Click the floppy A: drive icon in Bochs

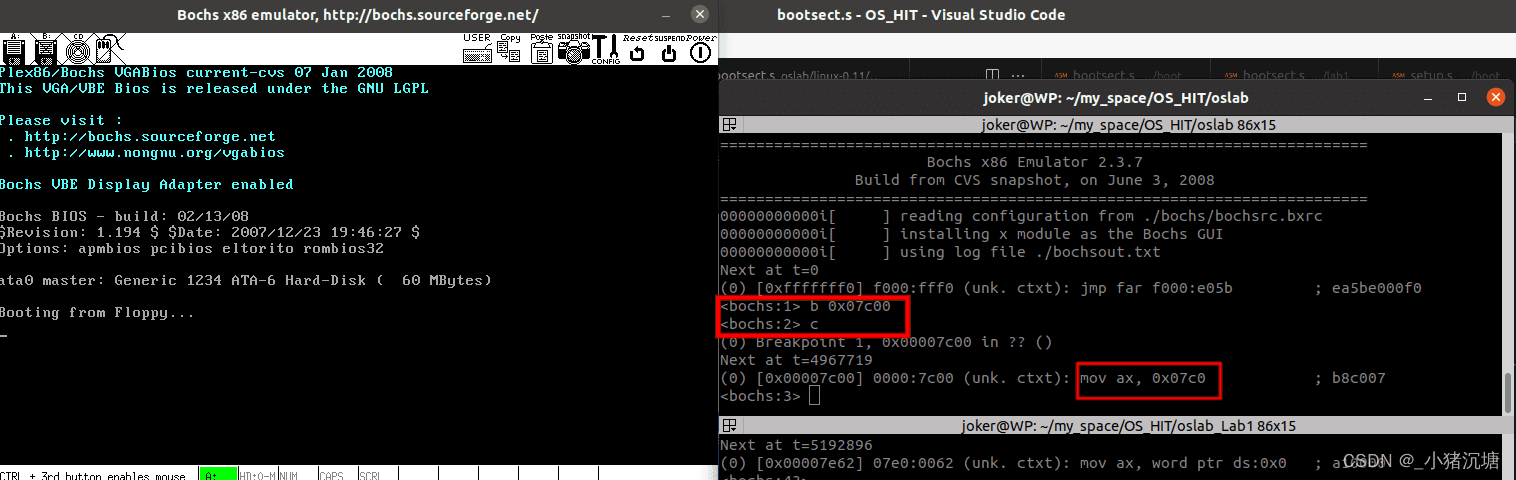(x=14, y=49)
